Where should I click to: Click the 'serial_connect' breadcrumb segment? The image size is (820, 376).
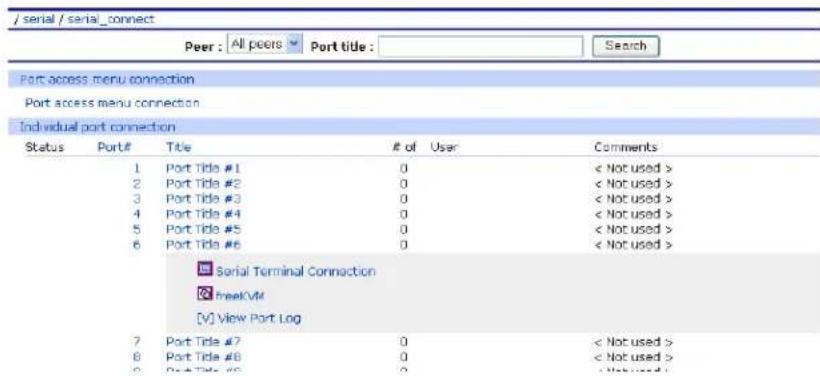[111, 19]
